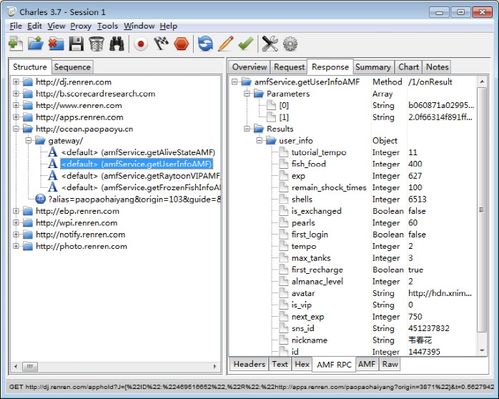The width and height of the screenshot is (499, 399).
Task: Click the Close Session red X icon
Action: click(x=56, y=44)
